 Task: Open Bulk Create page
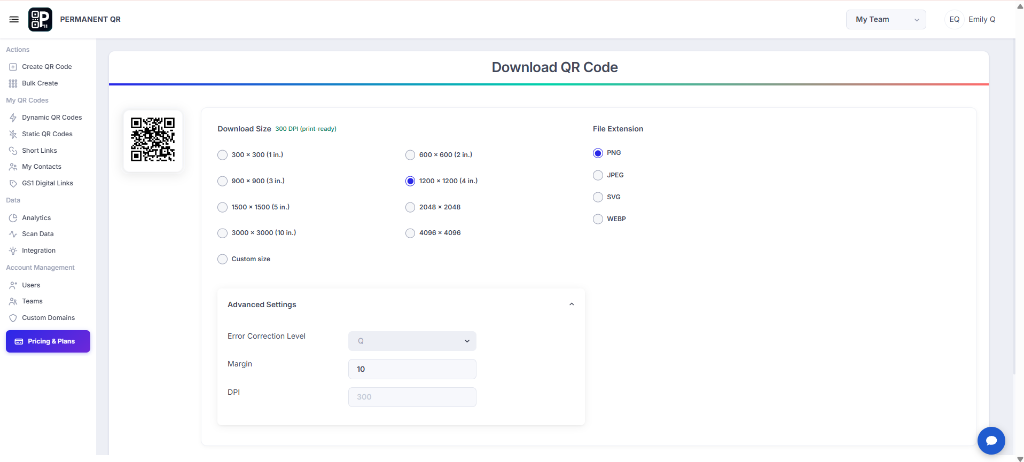point(40,84)
